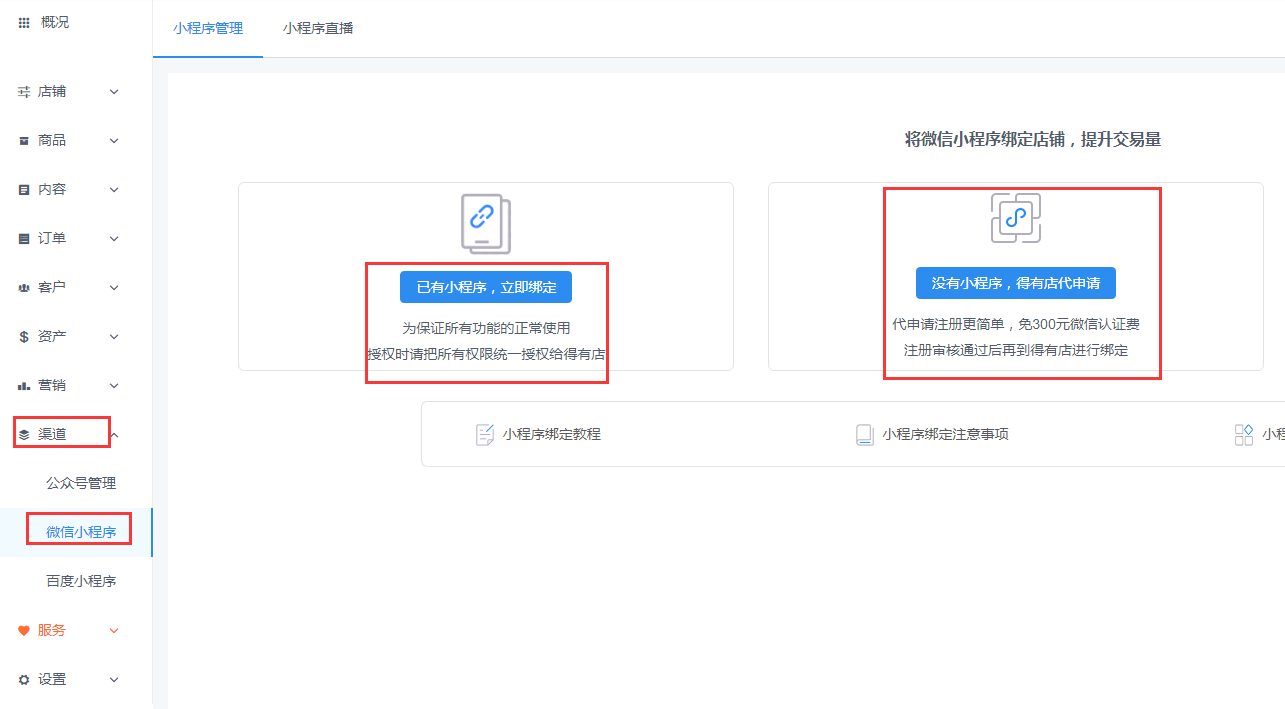Screen dimensions: 1285x709
Task: Click the 店铺 store icon in the sidebar
Action: 24,92
